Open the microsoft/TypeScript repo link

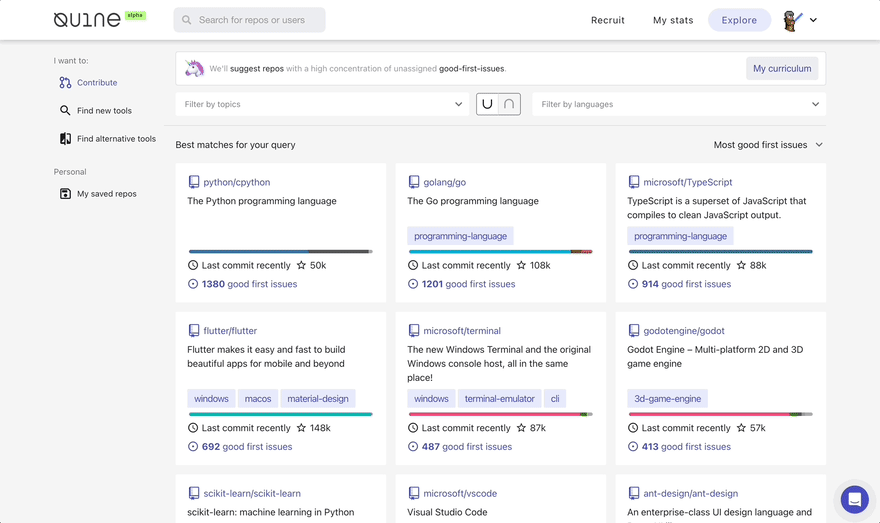click(x=688, y=182)
